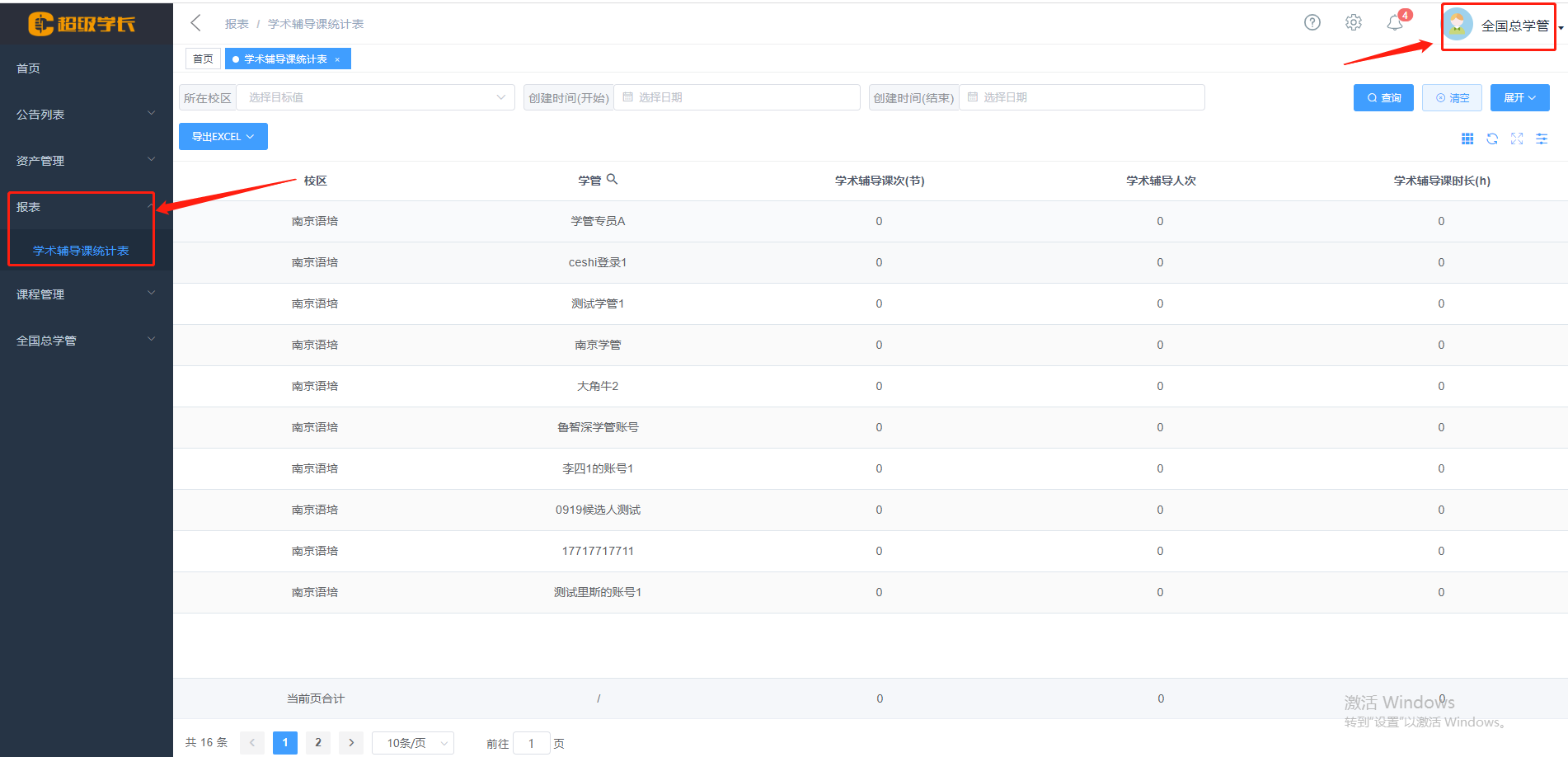Click the 清空 clear button
Screen dimensions: 1568x757
(1451, 97)
